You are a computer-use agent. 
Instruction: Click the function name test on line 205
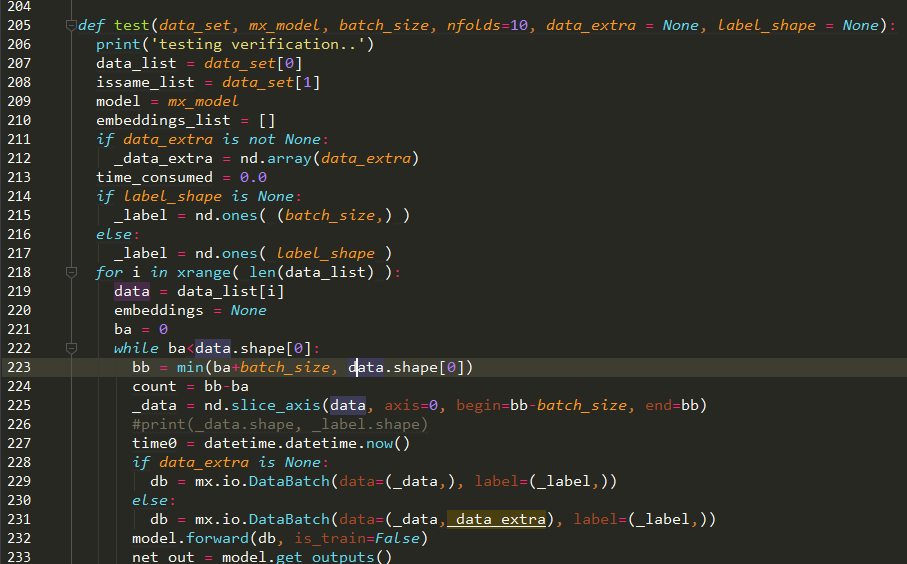[132, 25]
